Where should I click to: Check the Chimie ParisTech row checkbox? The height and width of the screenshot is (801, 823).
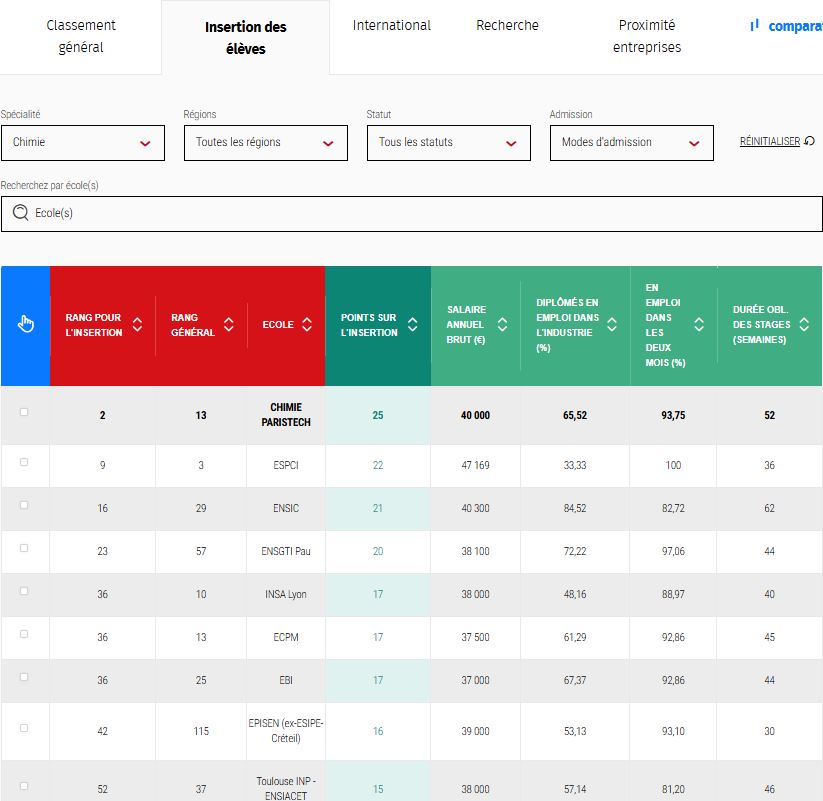click(x=25, y=412)
